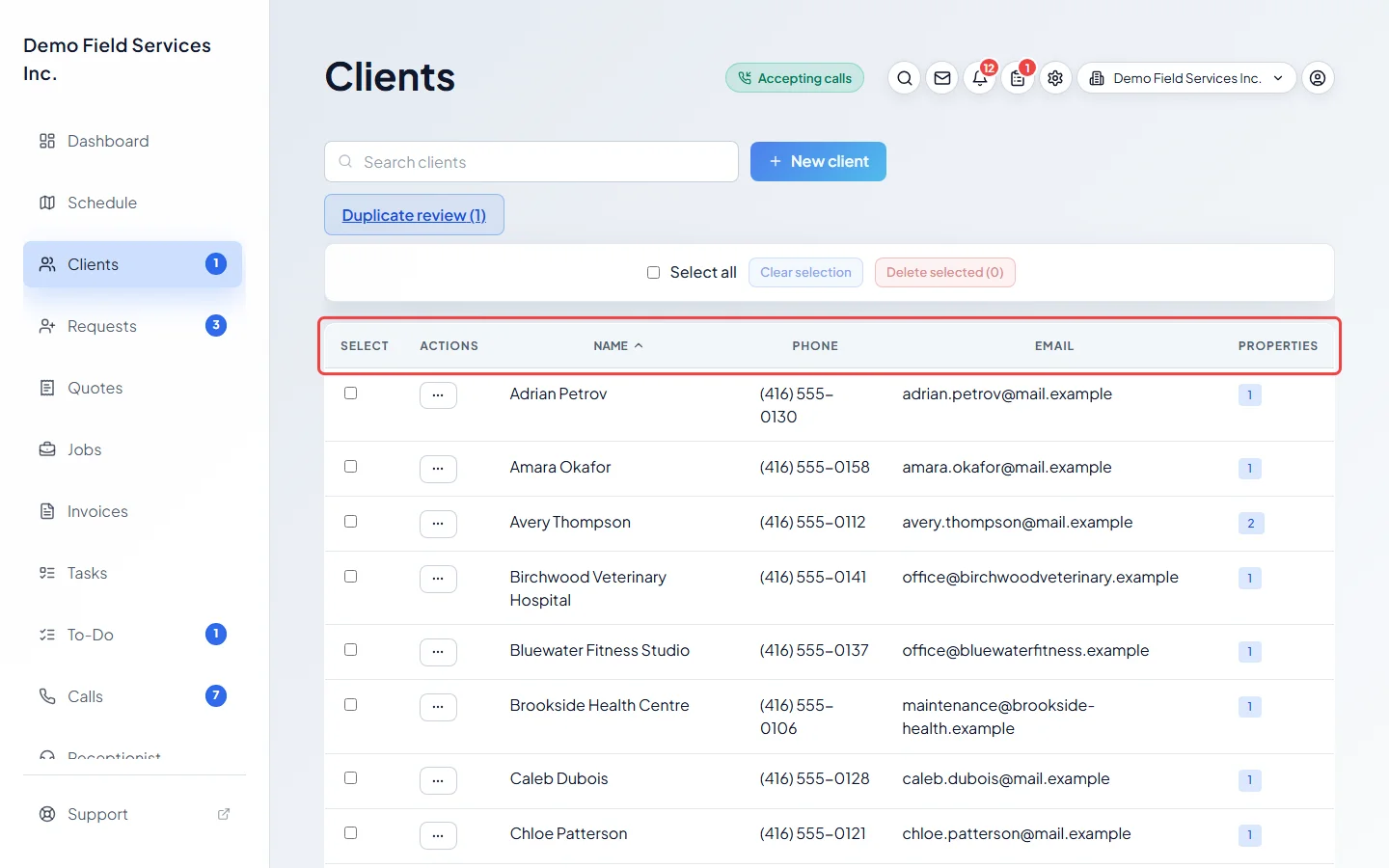
Task: Sort the table by the Name column
Action: [x=618, y=346]
